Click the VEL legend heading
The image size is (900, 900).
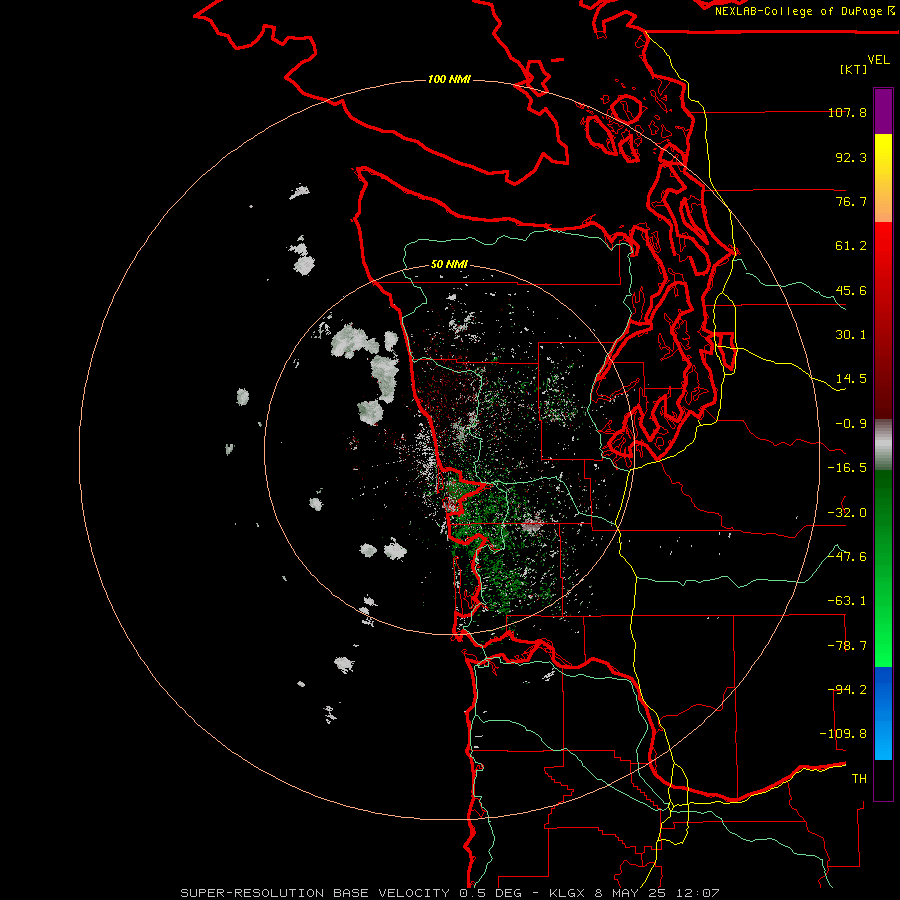(x=878, y=60)
